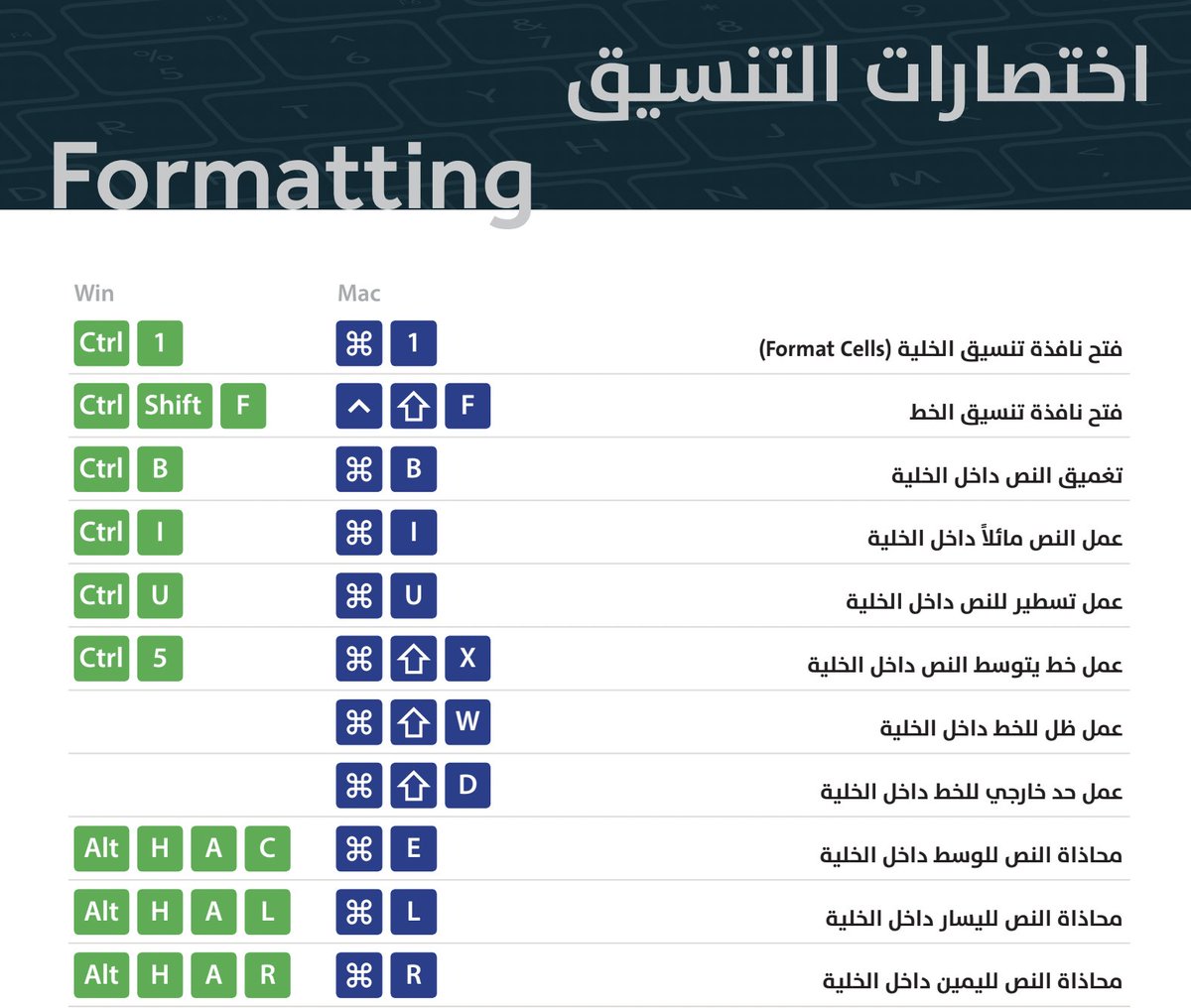
Task: Click the Shift arrow key beside blue D
Action: tap(414, 786)
